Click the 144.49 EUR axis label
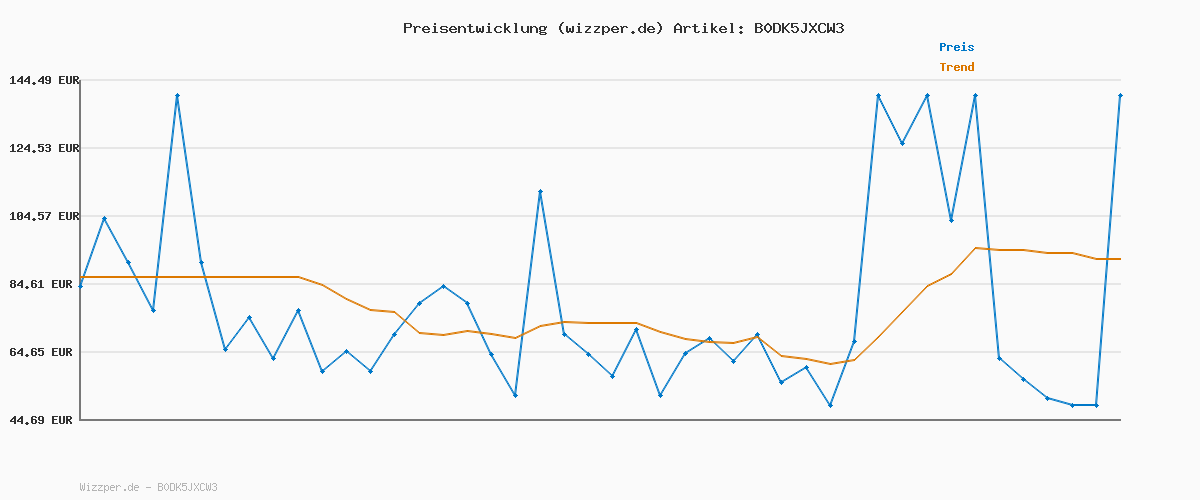 click(x=43, y=80)
